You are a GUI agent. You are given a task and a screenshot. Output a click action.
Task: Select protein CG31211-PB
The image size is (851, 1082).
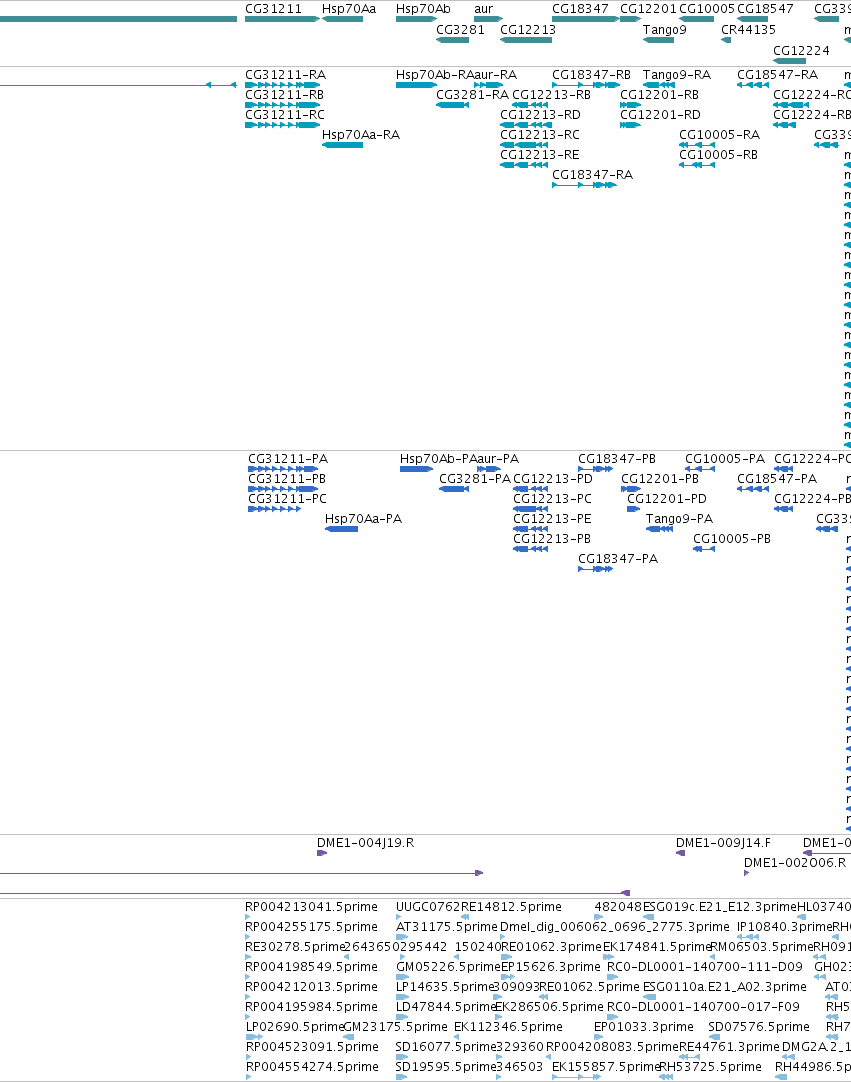click(287, 479)
